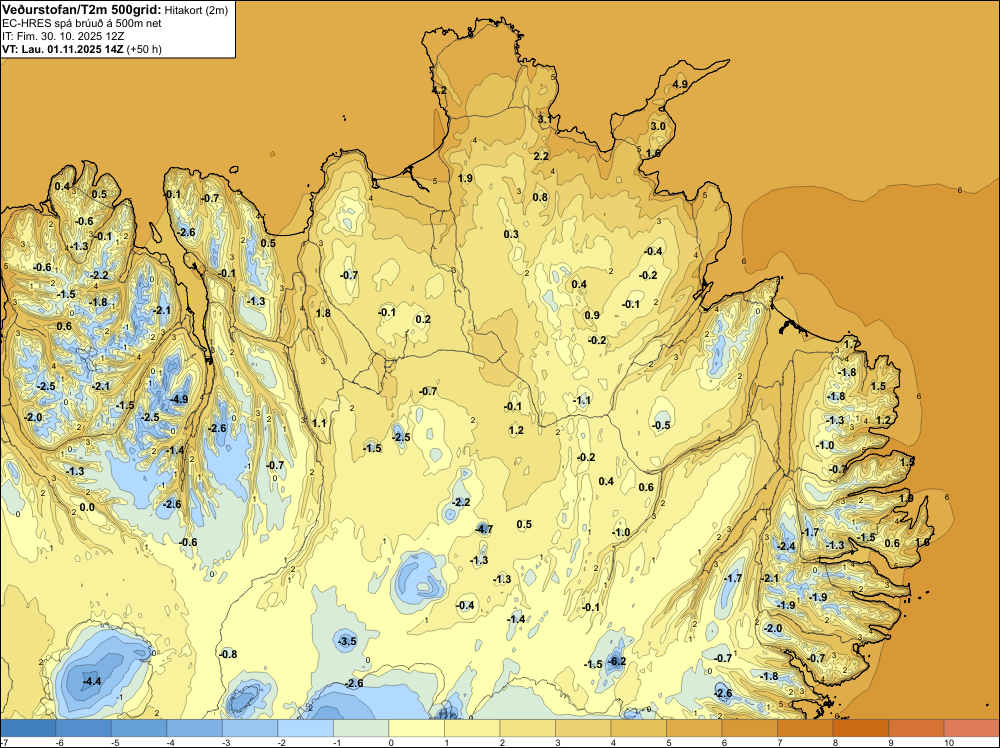Click the 'EC-HRES spá brúuð á 500m net' line

82,24
